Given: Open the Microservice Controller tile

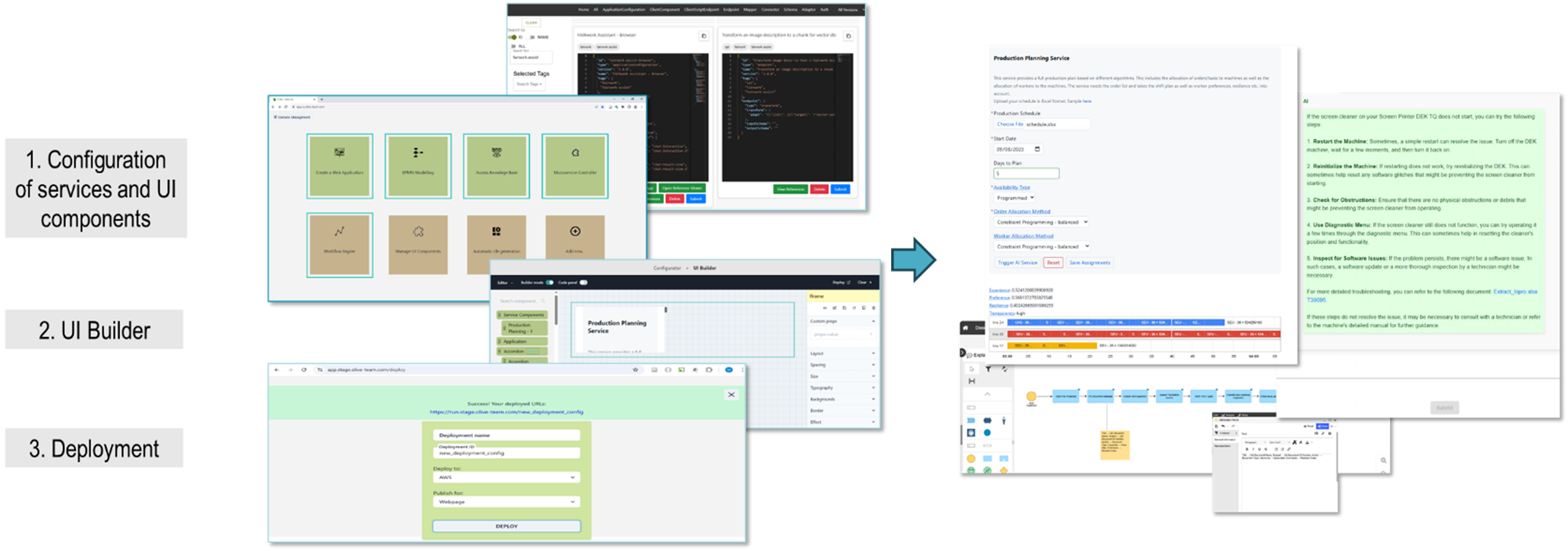Looking at the screenshot, I should tap(575, 166).
